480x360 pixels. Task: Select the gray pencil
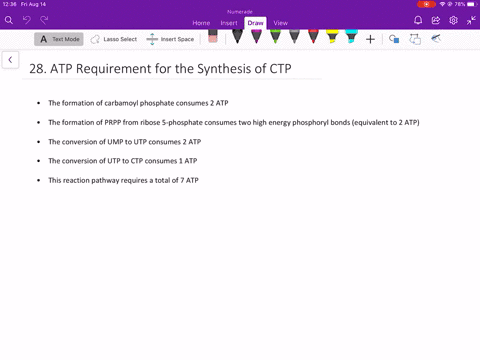tap(294, 37)
